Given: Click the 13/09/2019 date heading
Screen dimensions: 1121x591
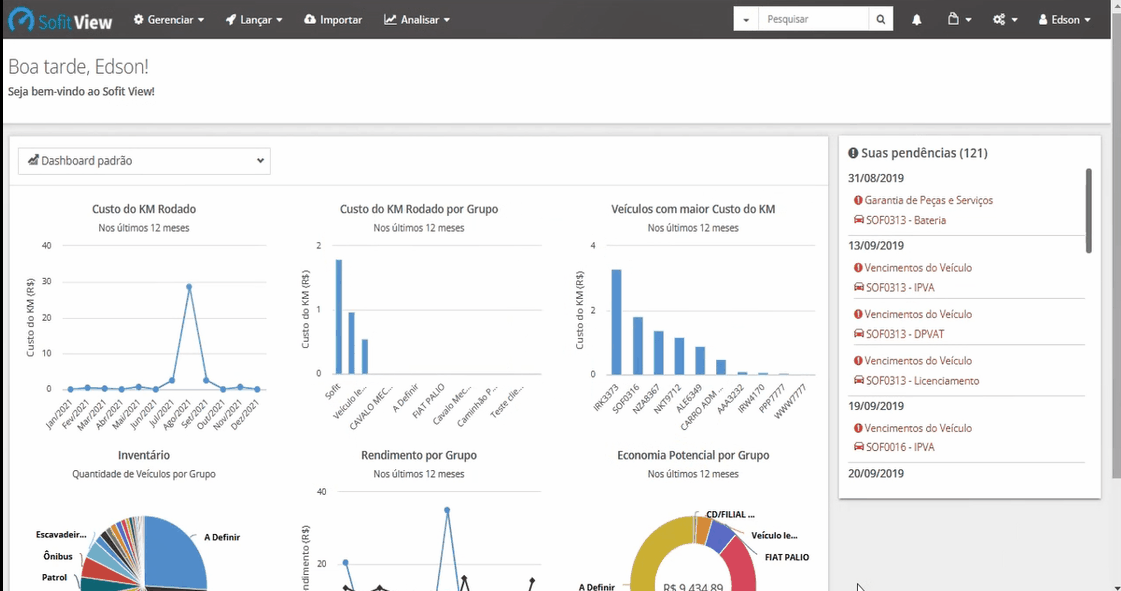Looking at the screenshot, I should [876, 245].
